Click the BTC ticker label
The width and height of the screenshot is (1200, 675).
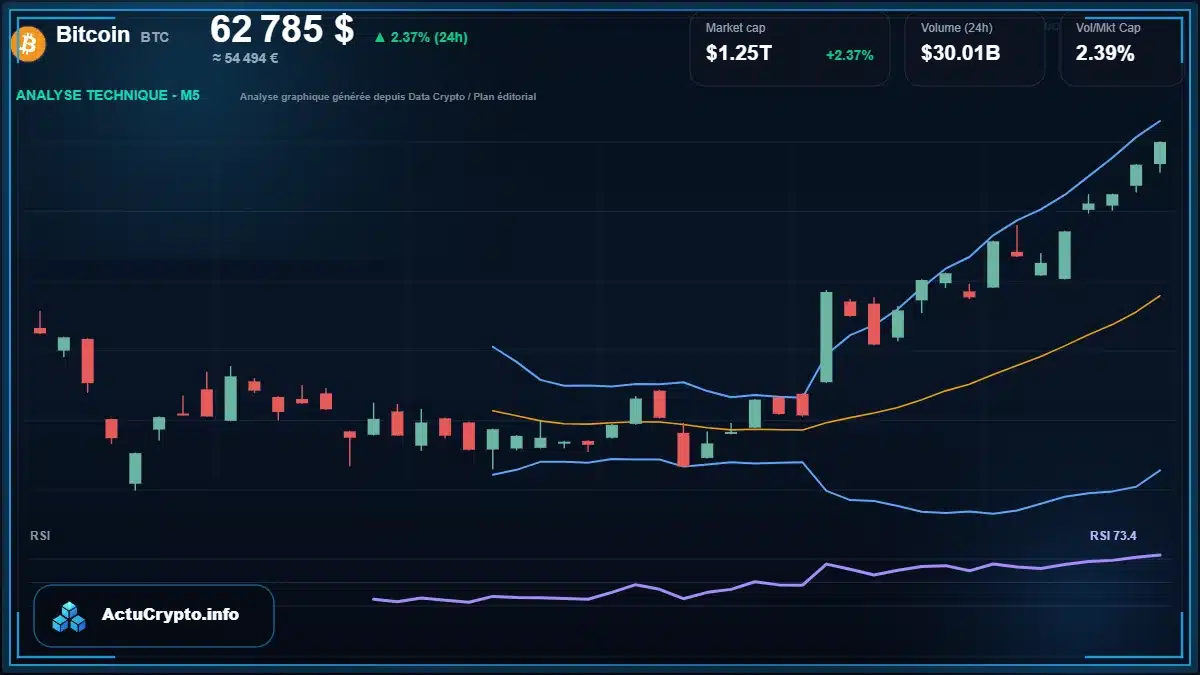[155, 37]
